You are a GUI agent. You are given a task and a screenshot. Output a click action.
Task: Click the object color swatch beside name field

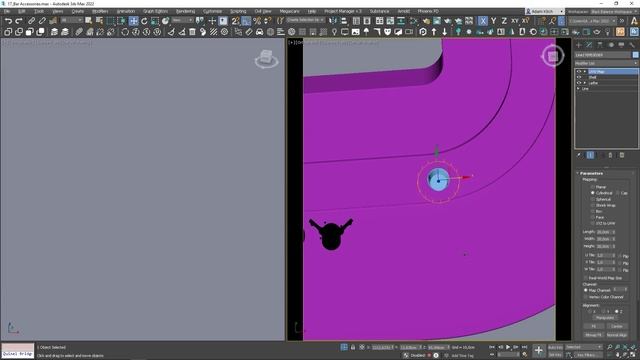click(635, 55)
